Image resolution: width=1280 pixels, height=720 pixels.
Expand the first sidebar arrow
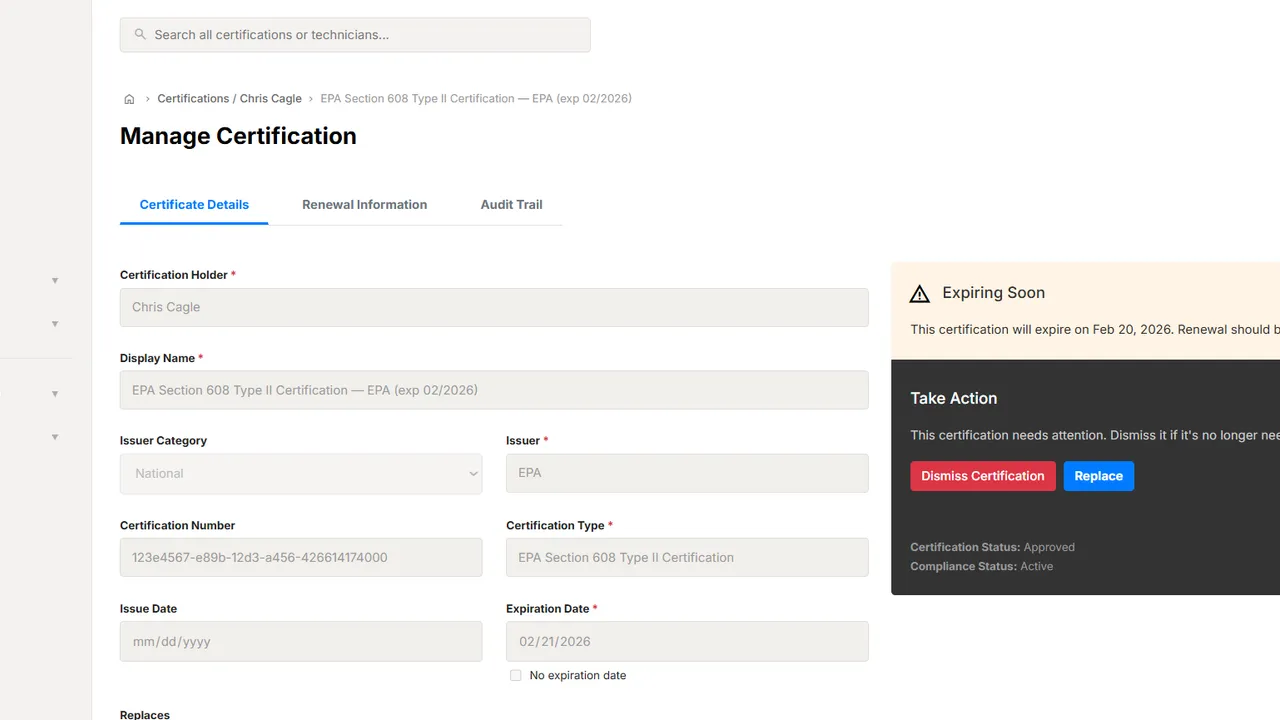(x=55, y=281)
